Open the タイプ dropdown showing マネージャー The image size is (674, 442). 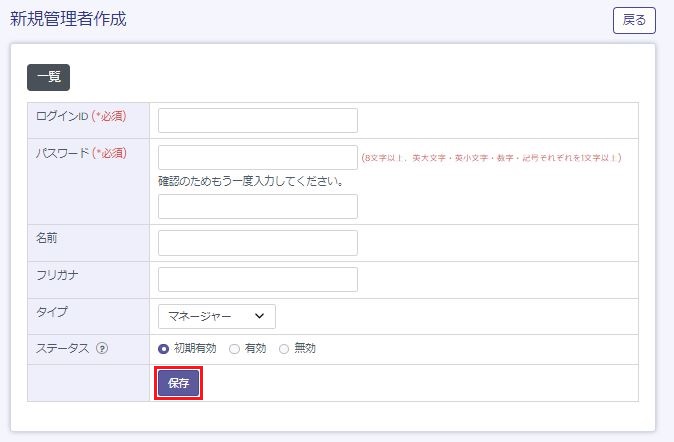[x=217, y=316]
